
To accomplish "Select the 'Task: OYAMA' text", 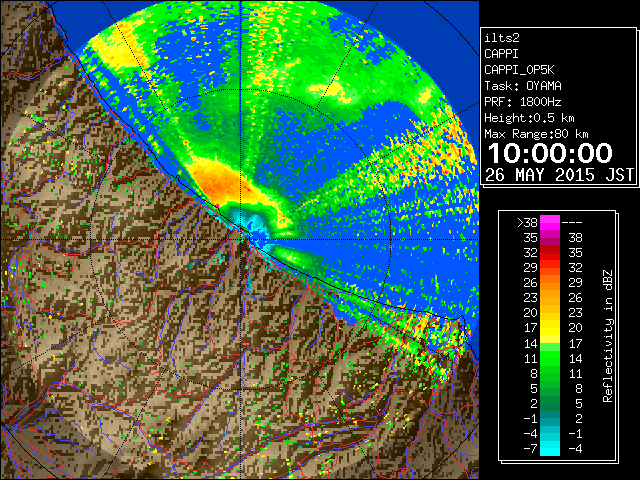I will coord(523,86).
